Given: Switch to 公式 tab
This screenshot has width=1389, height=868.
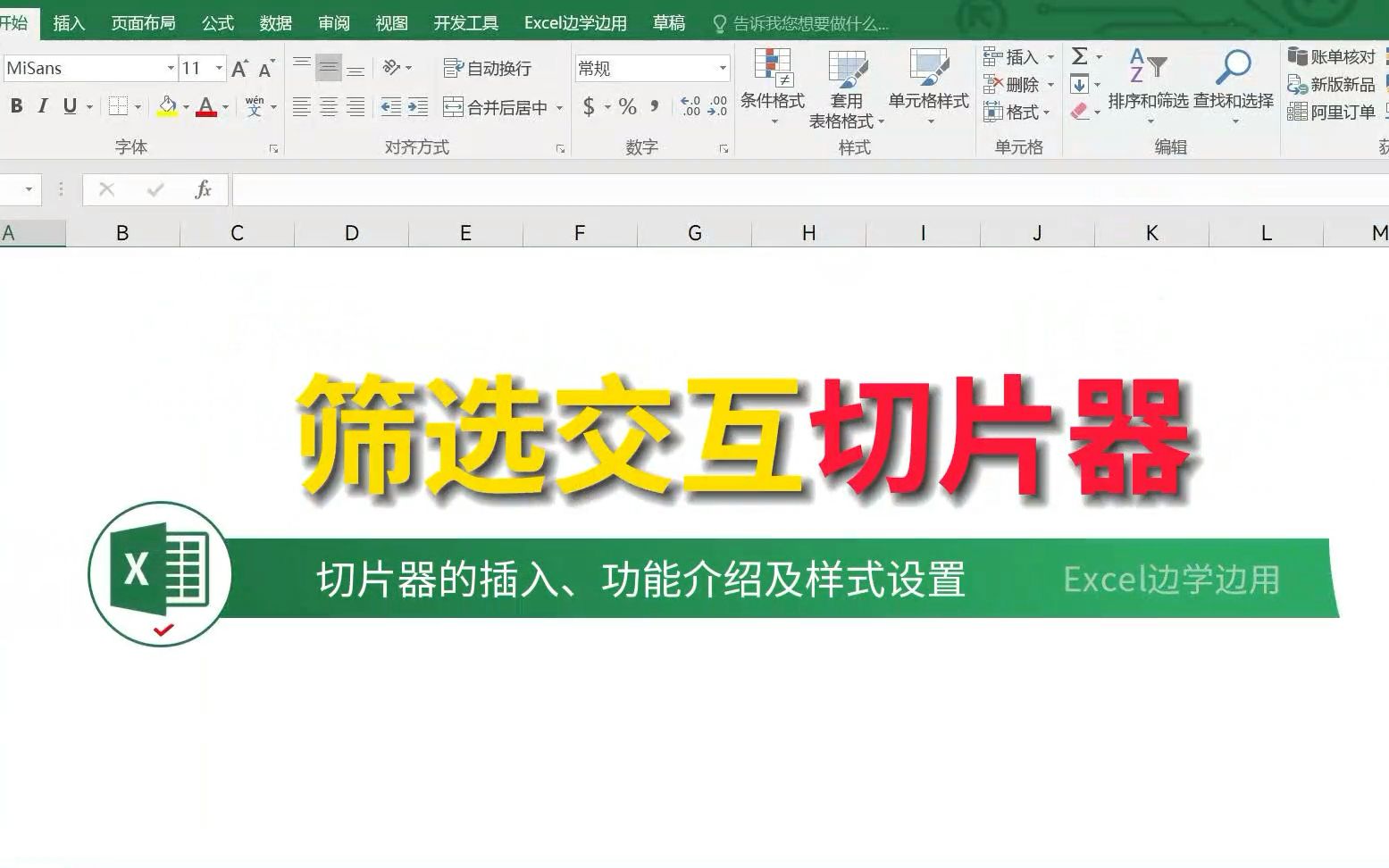Looking at the screenshot, I should [x=218, y=23].
